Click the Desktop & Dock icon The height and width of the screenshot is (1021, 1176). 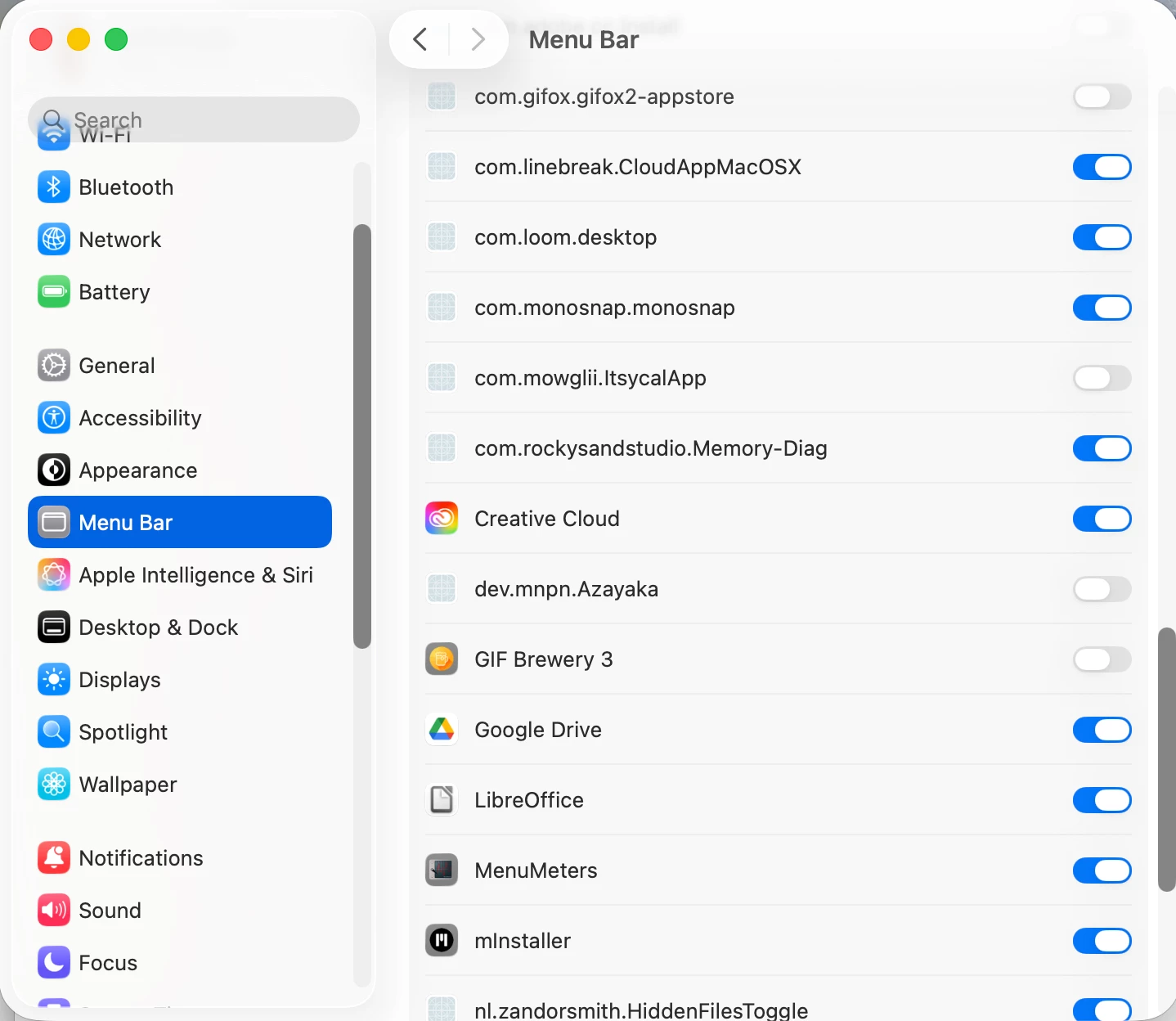coord(54,627)
